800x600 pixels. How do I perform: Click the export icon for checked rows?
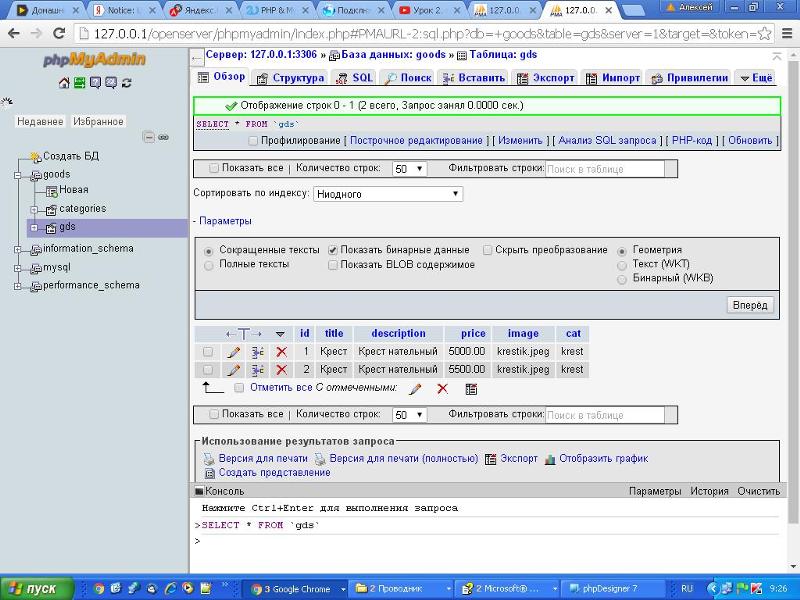pos(471,389)
